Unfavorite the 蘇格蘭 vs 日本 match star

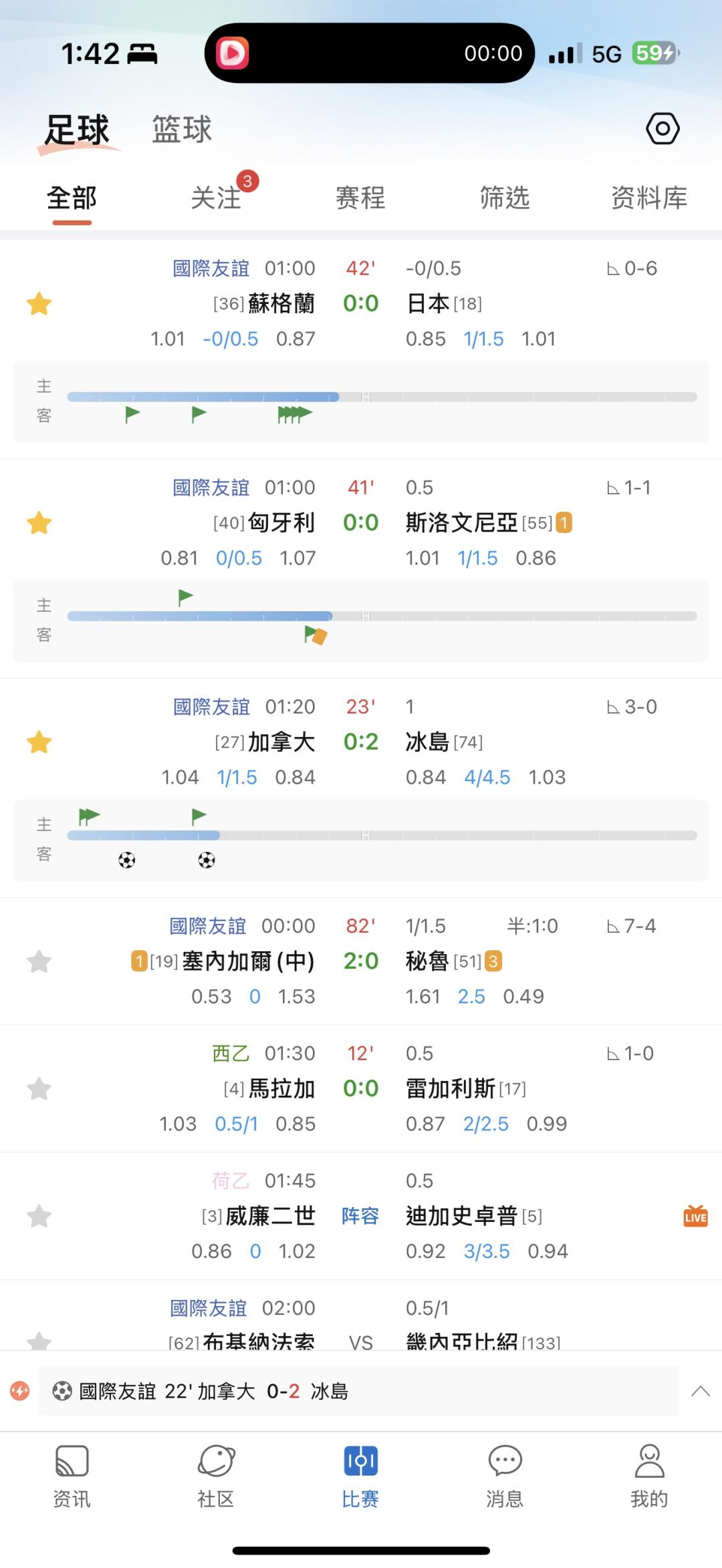point(39,304)
